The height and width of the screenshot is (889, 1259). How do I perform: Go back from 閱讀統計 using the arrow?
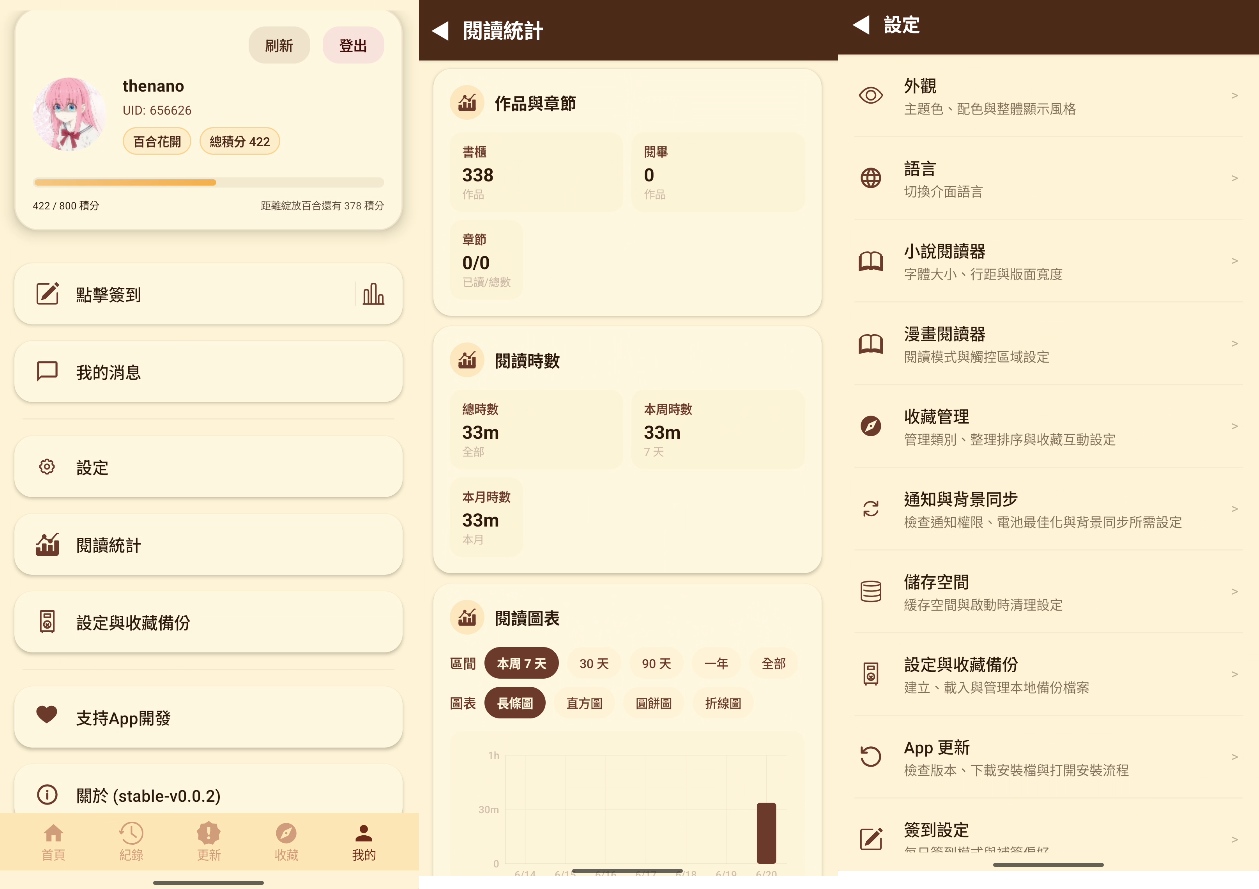pyautogui.click(x=440, y=31)
